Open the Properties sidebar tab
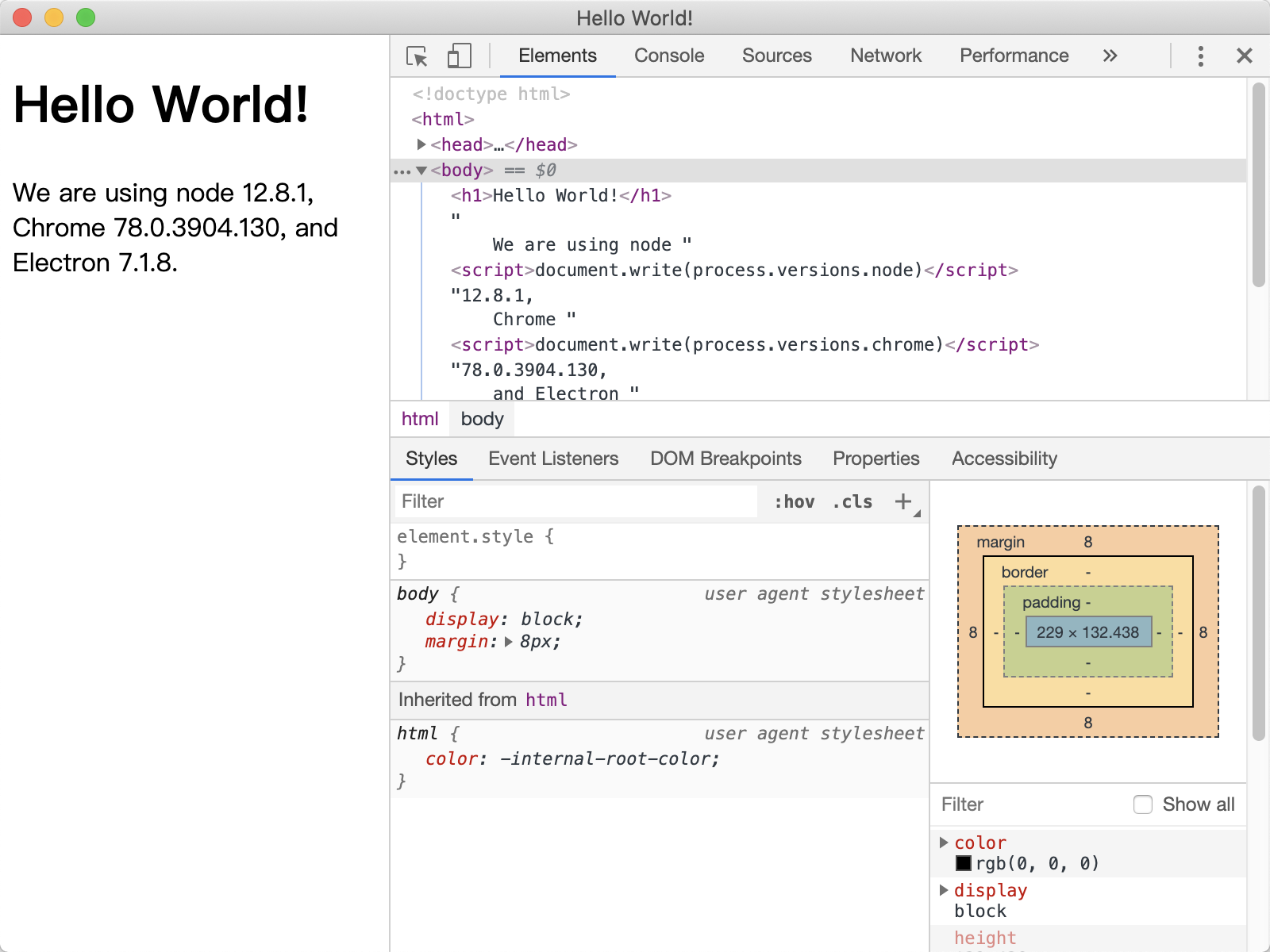Screen dimensions: 1270x952 point(876,459)
